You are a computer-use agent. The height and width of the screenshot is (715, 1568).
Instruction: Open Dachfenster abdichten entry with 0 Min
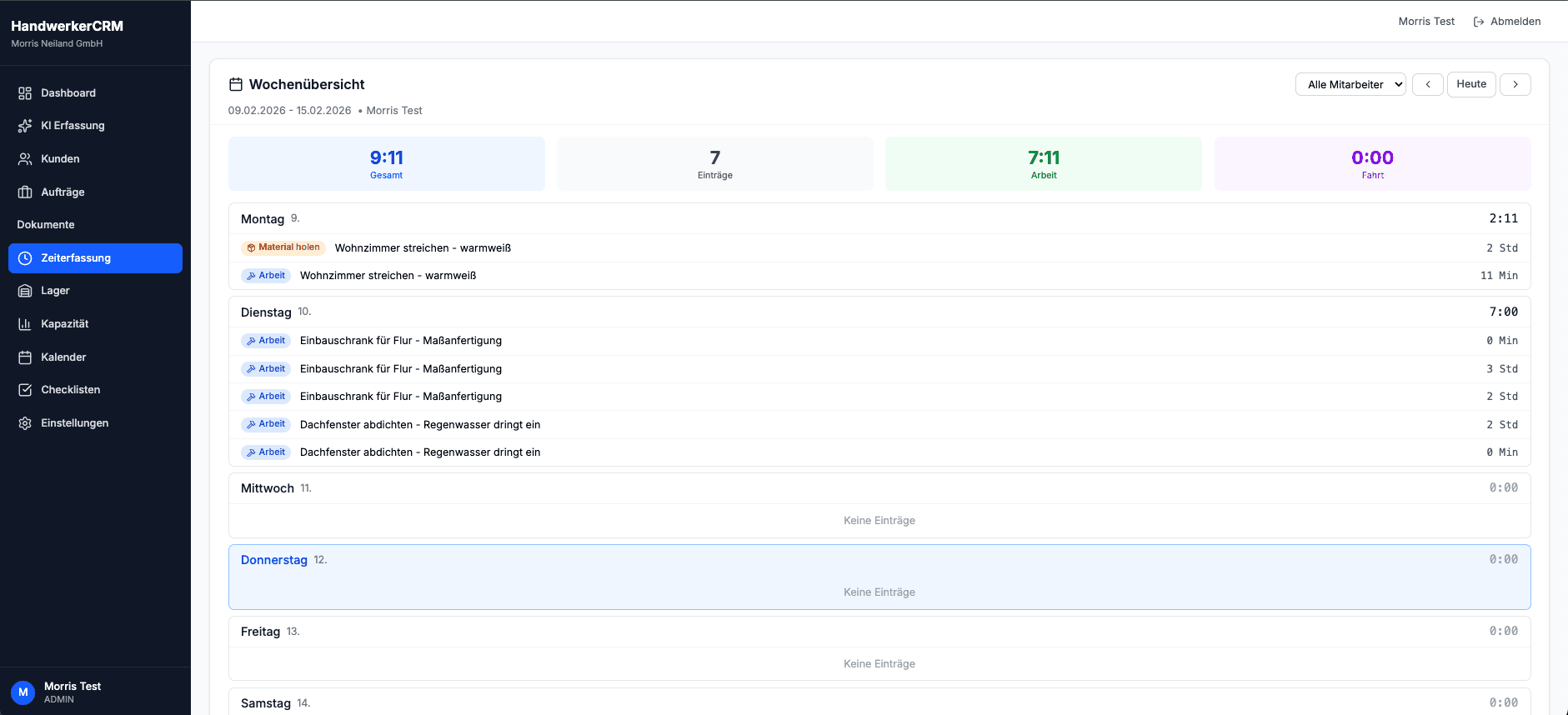pos(879,452)
